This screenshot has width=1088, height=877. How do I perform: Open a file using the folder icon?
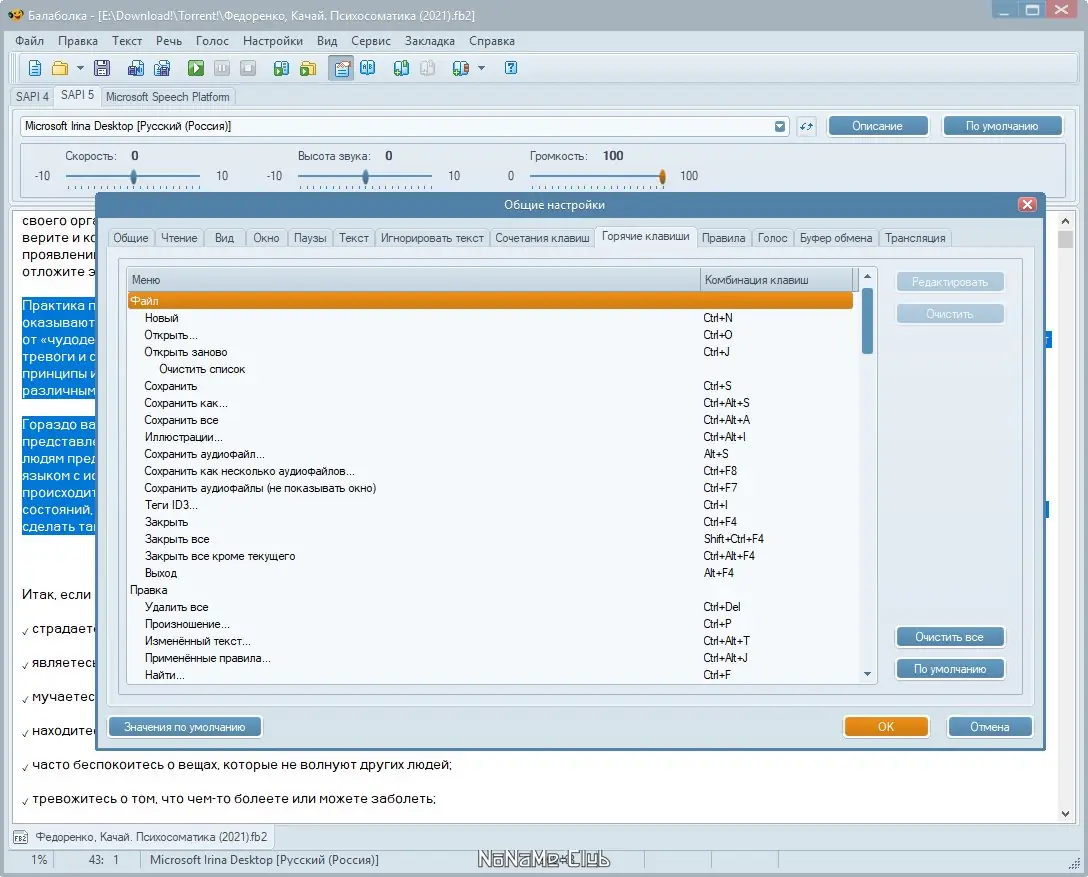60,68
